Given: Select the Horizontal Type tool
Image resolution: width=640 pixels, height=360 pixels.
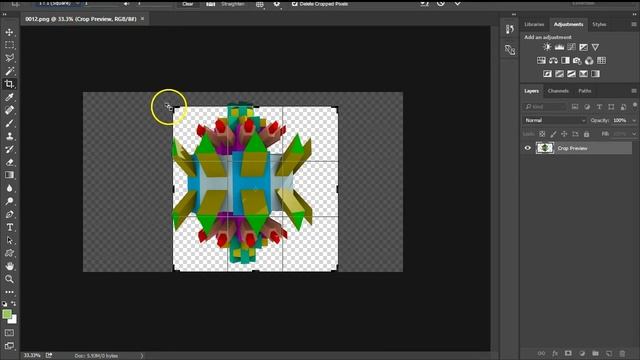Looking at the screenshot, I should [x=9, y=227].
